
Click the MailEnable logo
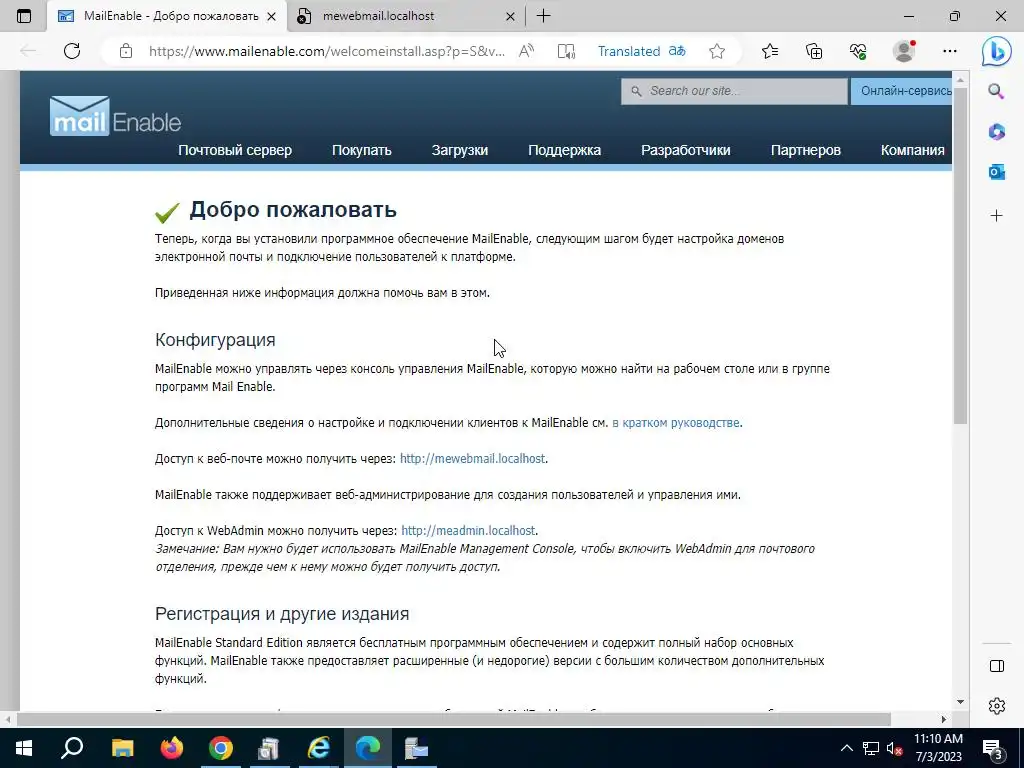coord(116,116)
